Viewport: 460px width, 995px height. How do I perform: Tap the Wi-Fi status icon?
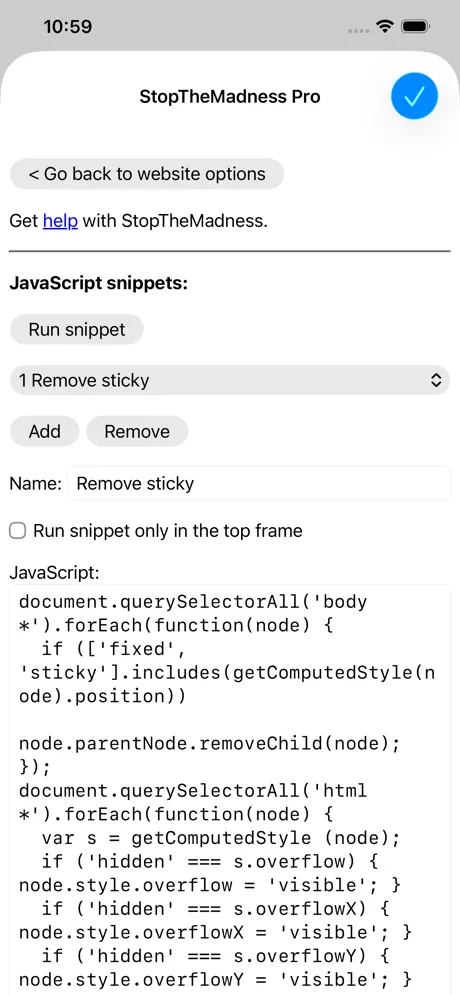tap(384, 27)
